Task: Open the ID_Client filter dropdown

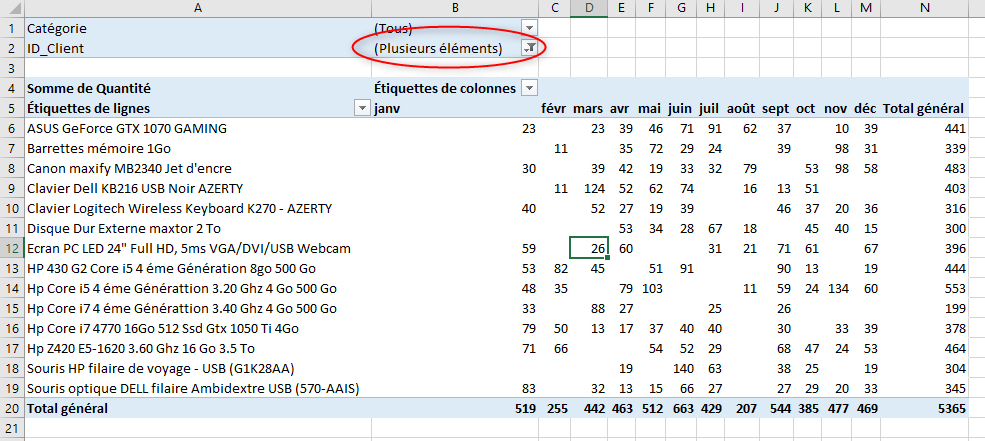Action: 530,48
